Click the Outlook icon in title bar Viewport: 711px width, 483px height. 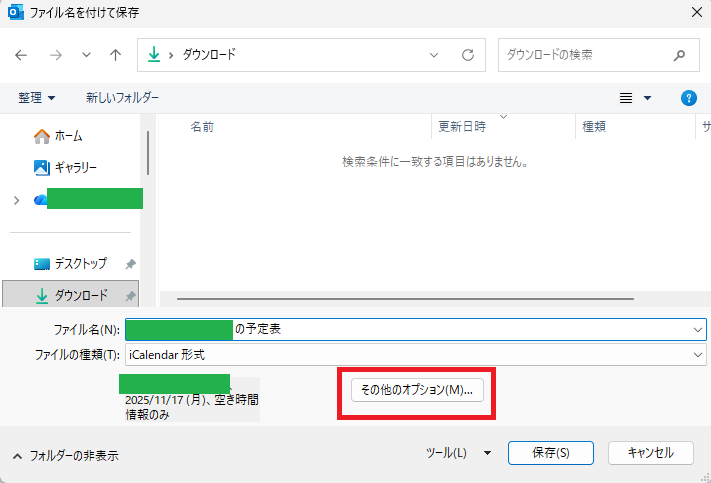15,12
